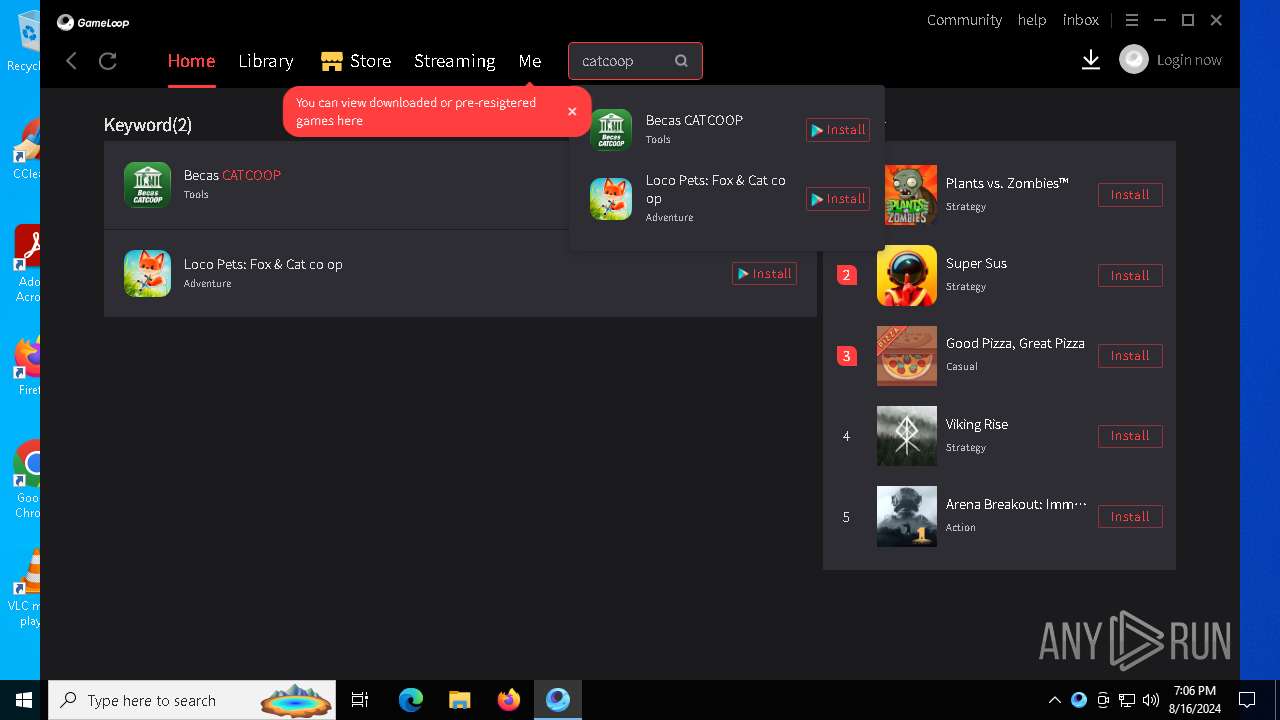The image size is (1280, 720).
Task: Click Login now
Action: coord(1189,60)
